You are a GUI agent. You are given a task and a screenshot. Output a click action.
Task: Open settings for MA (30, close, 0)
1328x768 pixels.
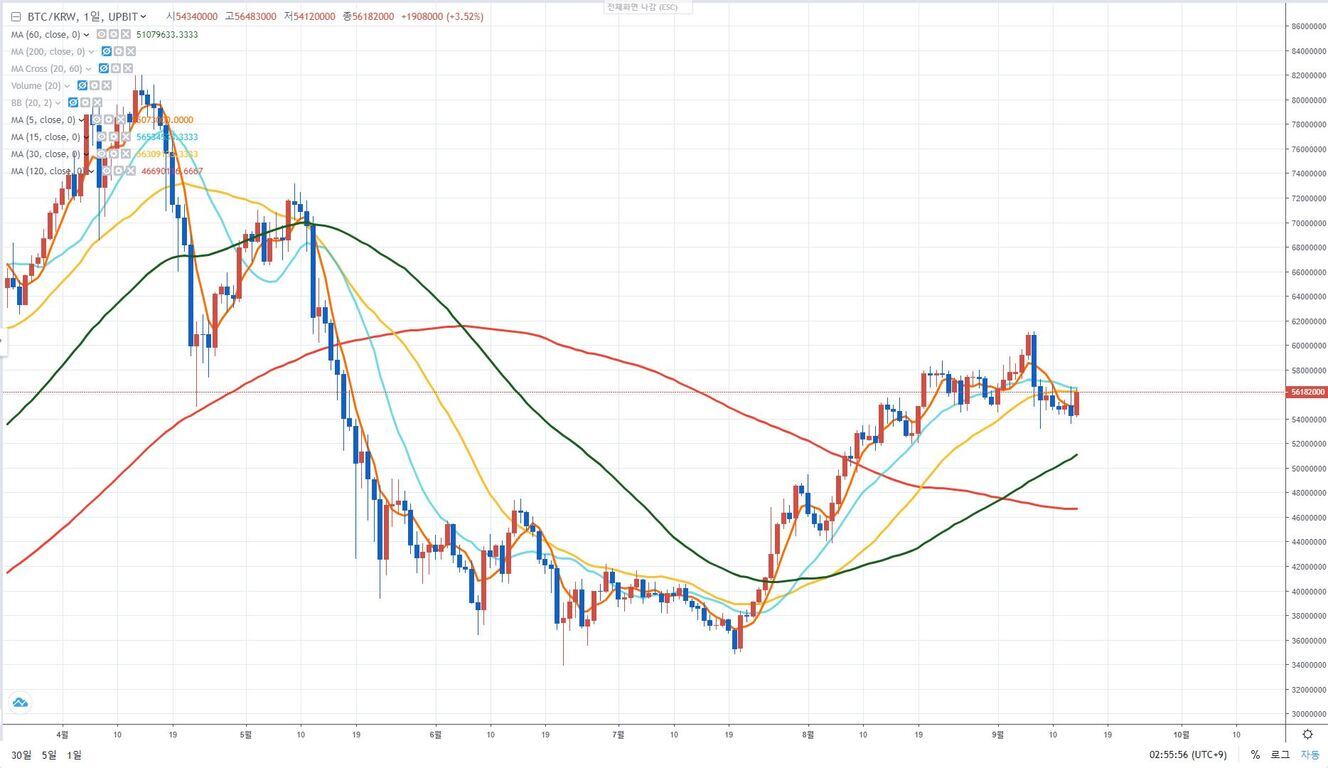114,154
